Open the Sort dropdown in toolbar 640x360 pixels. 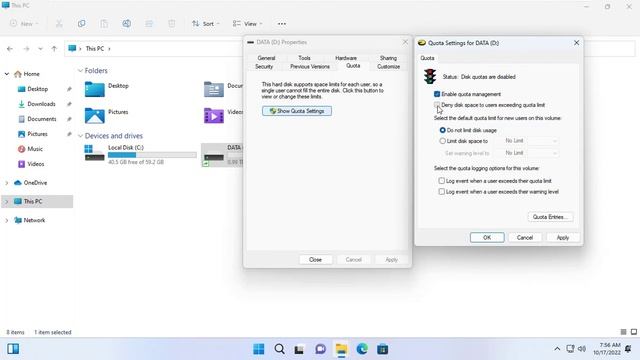[x=206, y=24]
